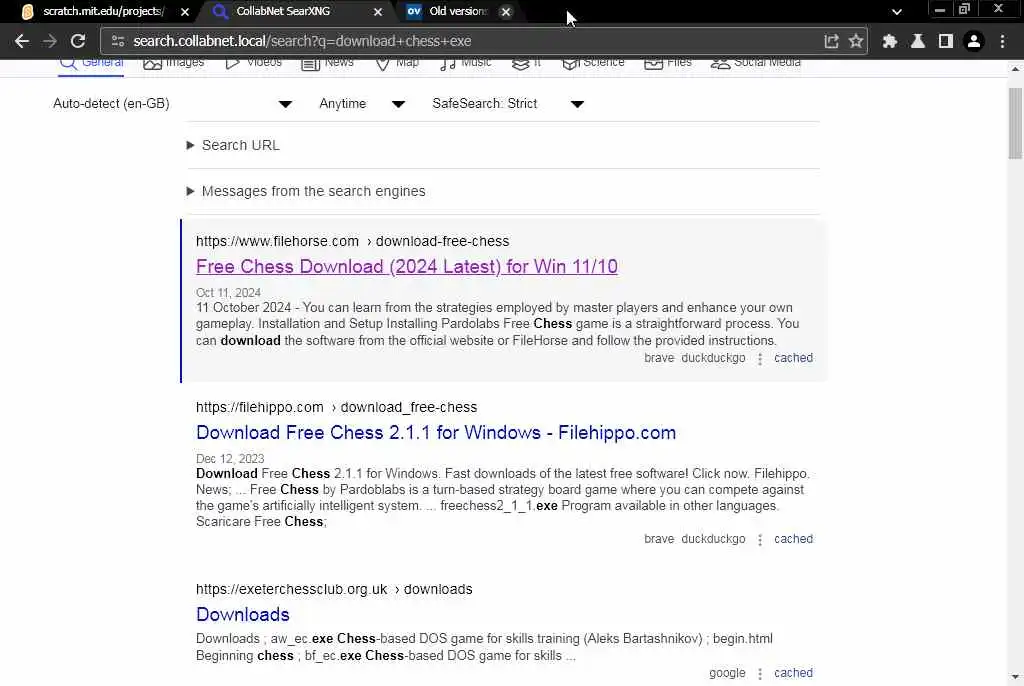Image resolution: width=1024 pixels, height=686 pixels.
Task: Open cached version of filehippo result
Action: [793, 539]
